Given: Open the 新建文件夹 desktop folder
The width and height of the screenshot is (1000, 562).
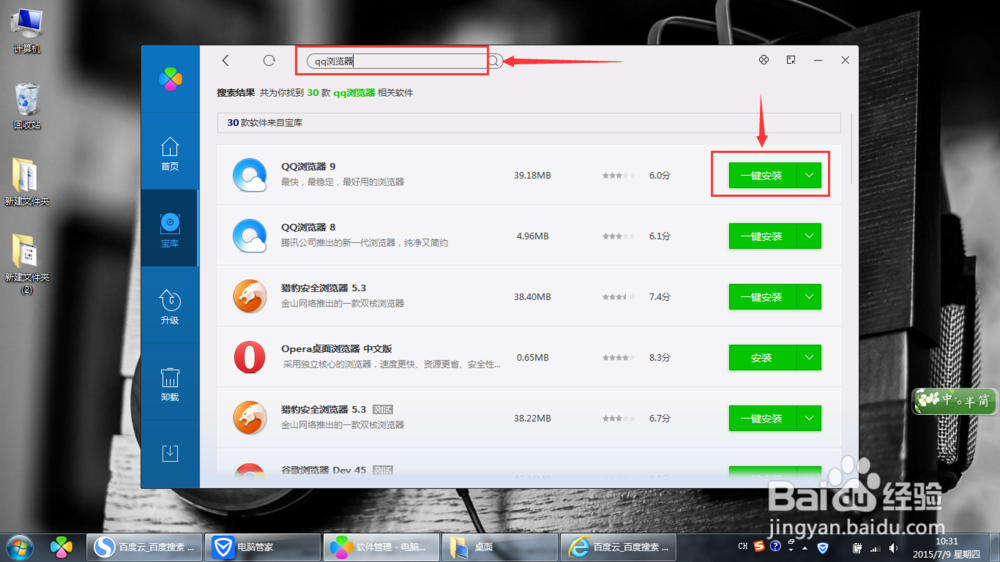Looking at the screenshot, I should pos(26,182).
